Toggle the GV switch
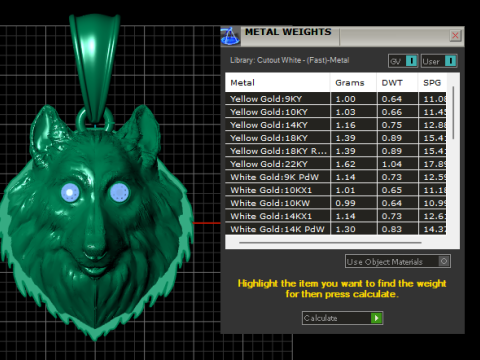This screenshot has height=360, width=480. pos(403,61)
